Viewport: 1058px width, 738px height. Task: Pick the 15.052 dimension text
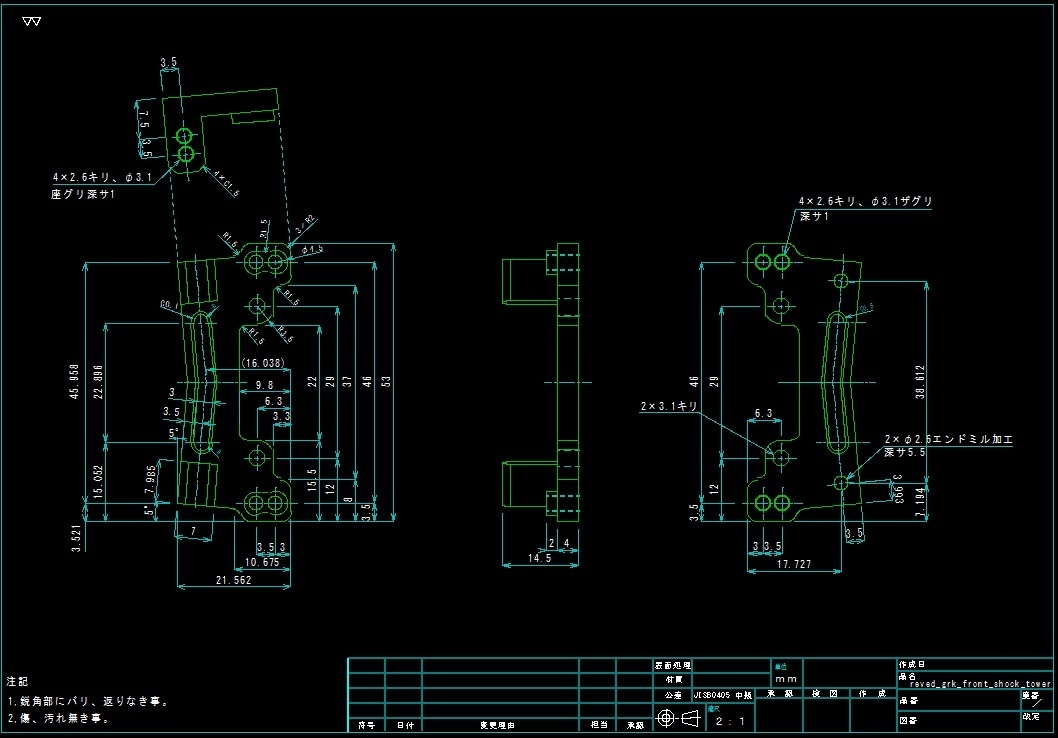click(99, 482)
